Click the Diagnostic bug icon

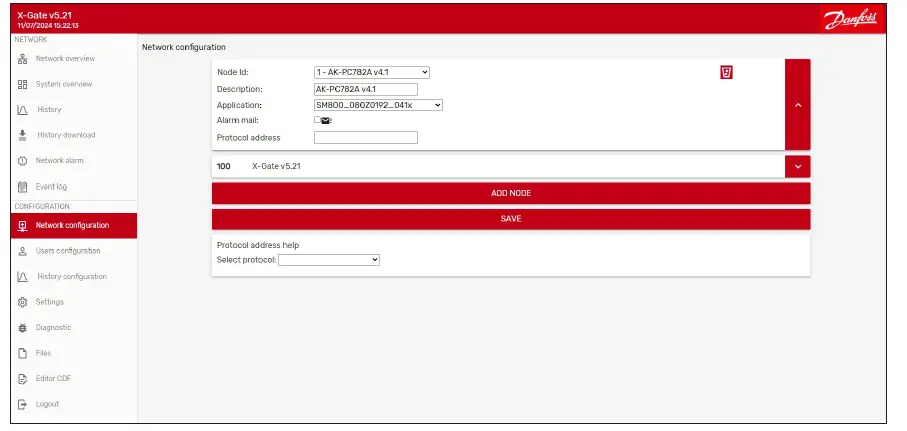click(x=23, y=327)
